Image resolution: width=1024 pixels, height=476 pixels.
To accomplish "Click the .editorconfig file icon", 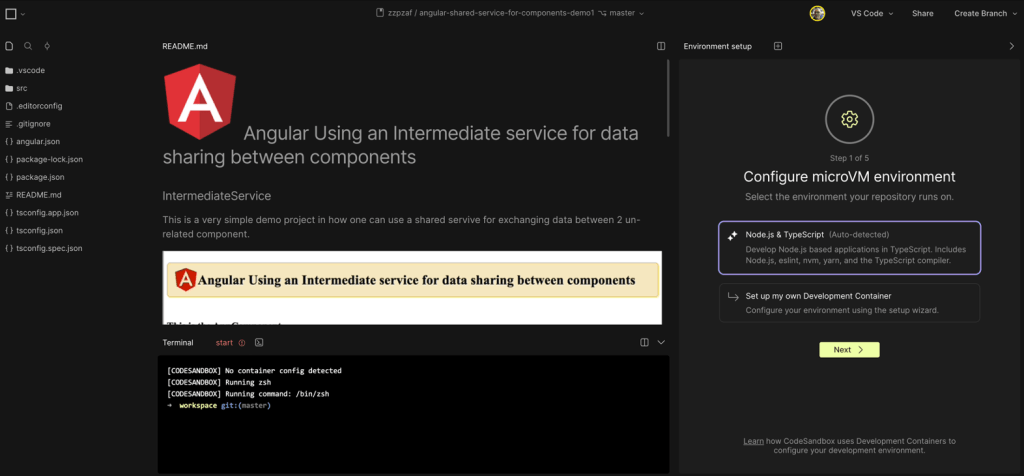I will tap(9, 106).
